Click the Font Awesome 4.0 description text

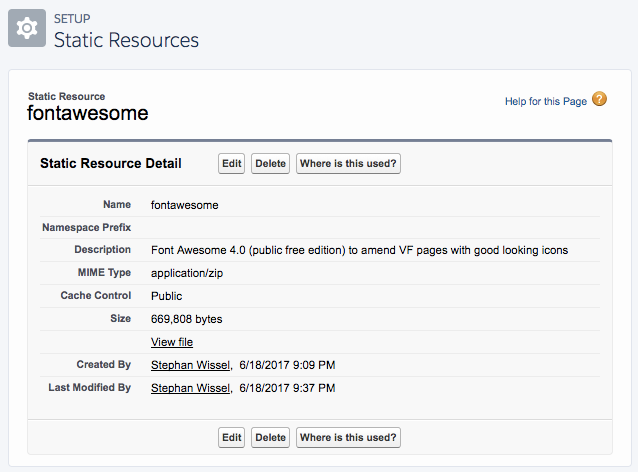(359, 250)
